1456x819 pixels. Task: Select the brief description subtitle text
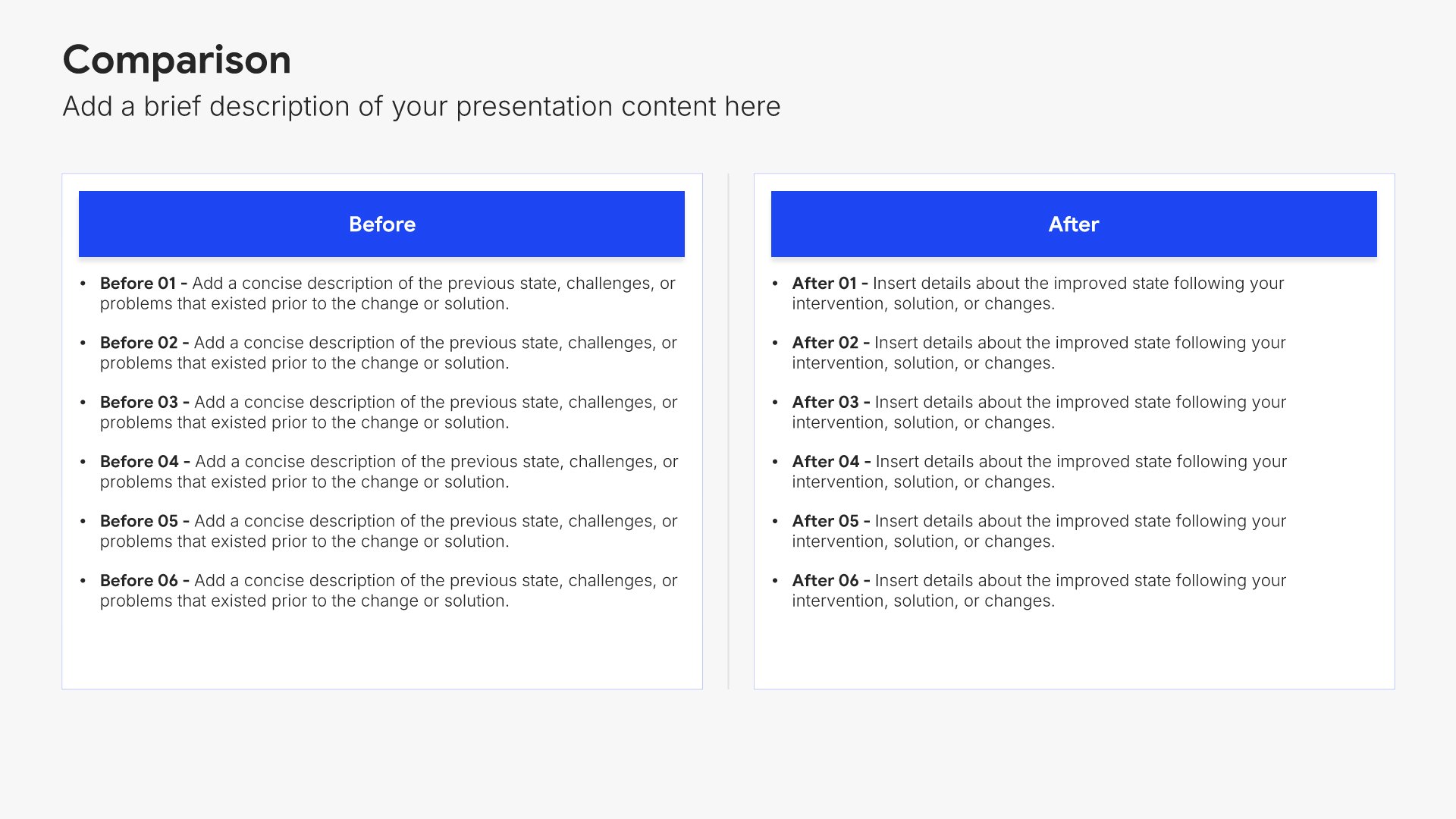pyautogui.click(x=421, y=107)
